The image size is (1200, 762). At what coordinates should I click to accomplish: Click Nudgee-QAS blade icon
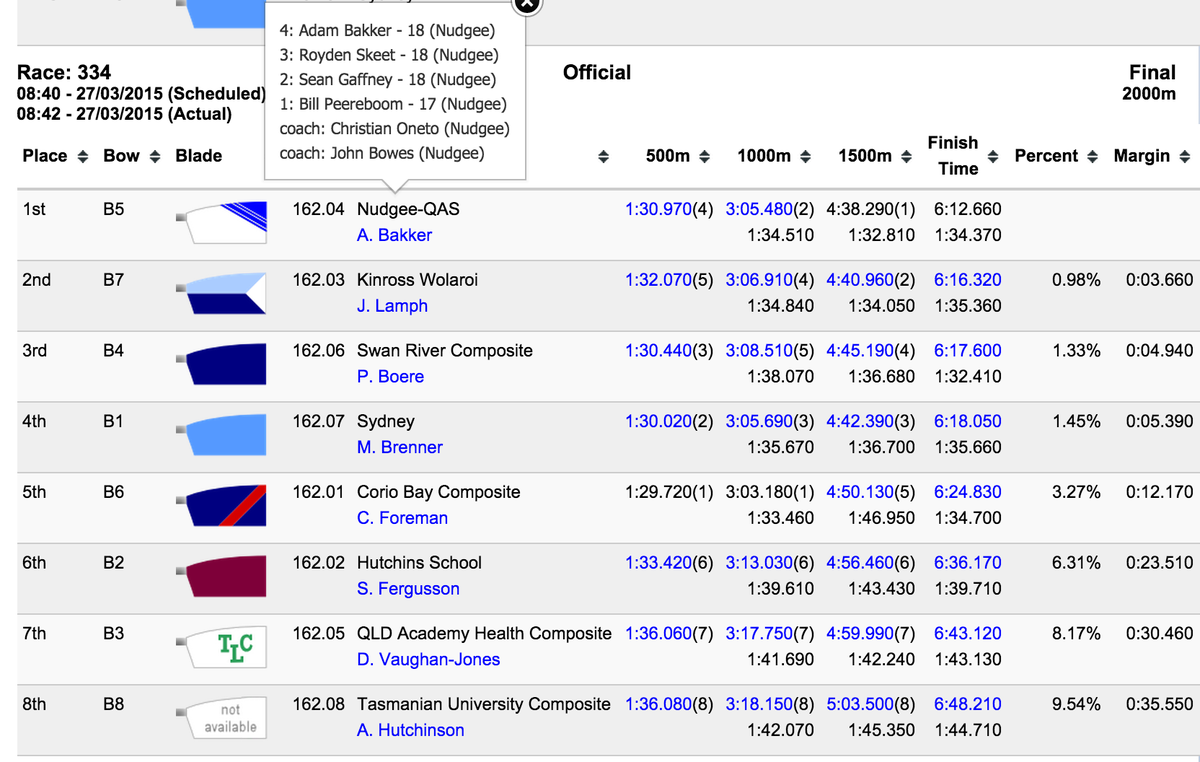pyautogui.click(x=221, y=221)
